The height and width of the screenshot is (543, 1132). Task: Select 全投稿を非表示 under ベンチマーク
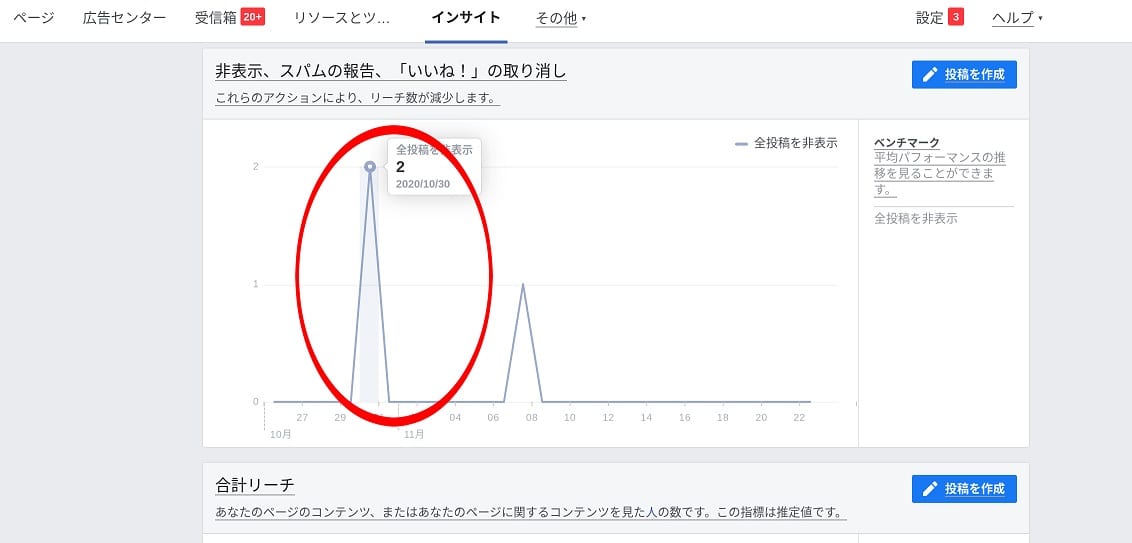tap(915, 218)
